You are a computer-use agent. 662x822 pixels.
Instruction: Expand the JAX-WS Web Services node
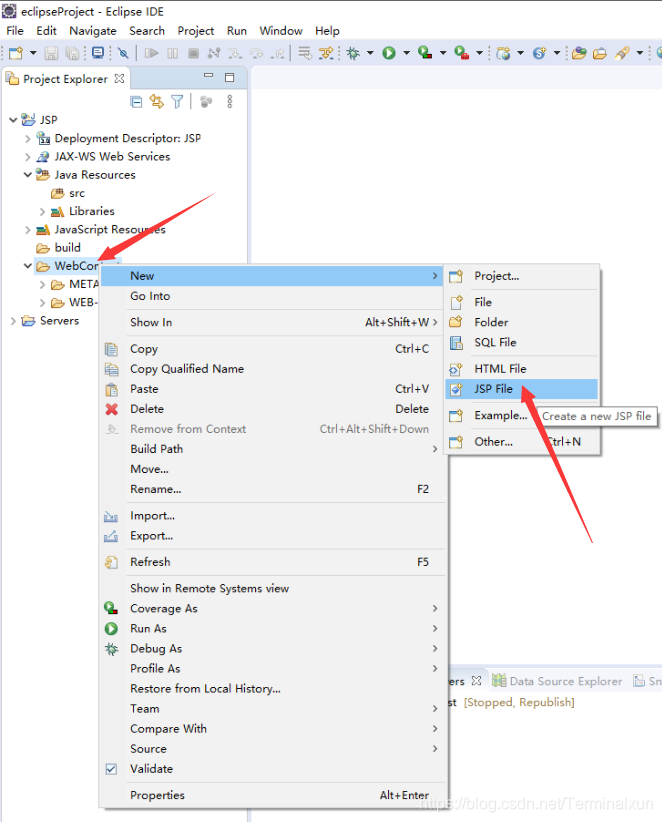(28, 157)
